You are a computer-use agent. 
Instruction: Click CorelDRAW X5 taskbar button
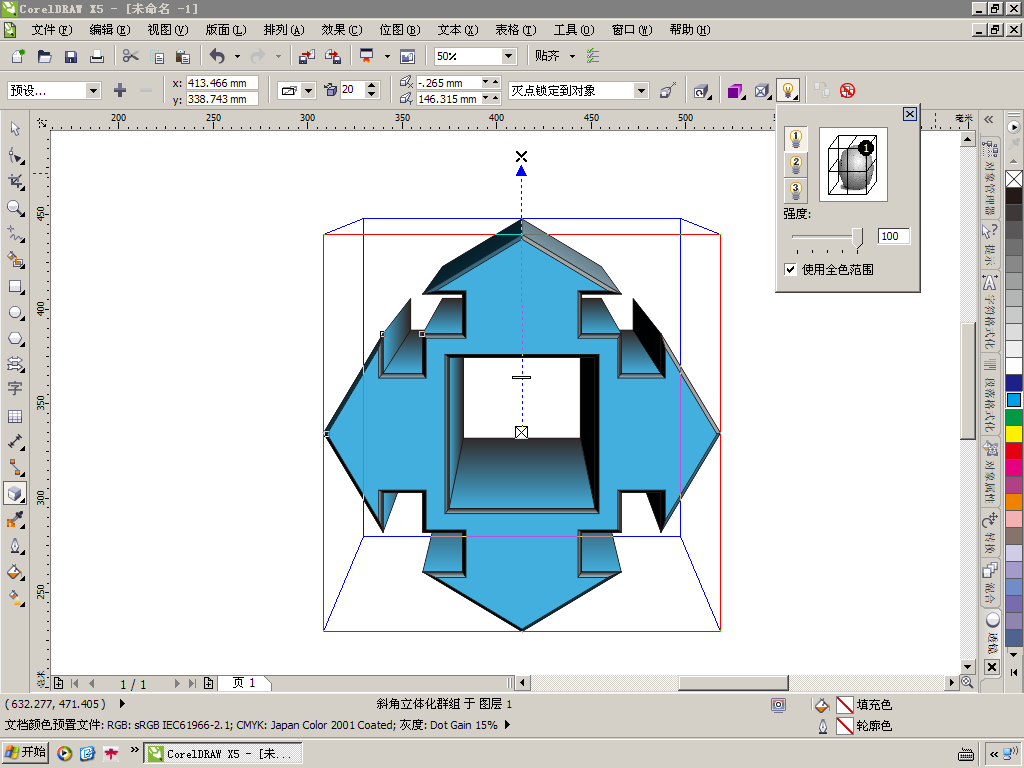point(223,754)
